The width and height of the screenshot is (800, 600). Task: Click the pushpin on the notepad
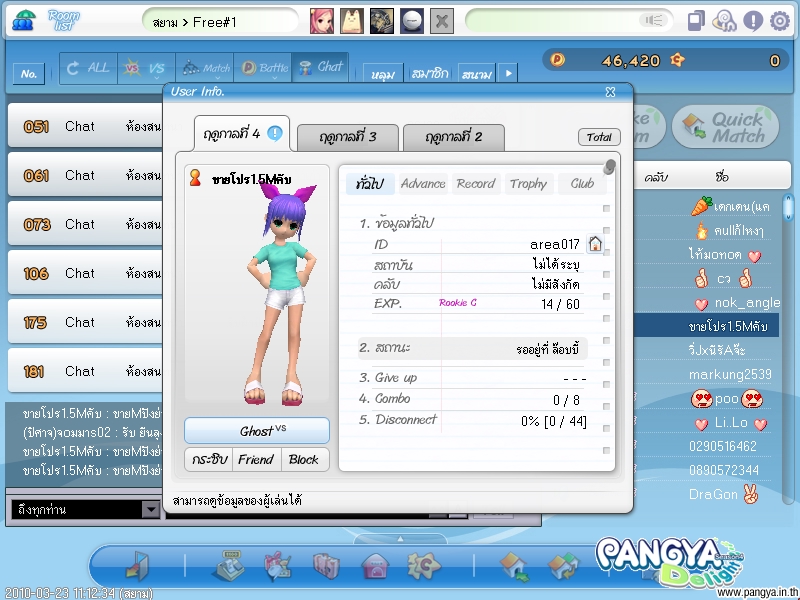(609, 166)
